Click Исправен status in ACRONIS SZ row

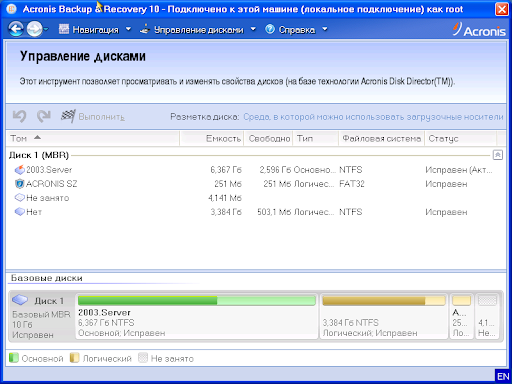click(x=446, y=184)
